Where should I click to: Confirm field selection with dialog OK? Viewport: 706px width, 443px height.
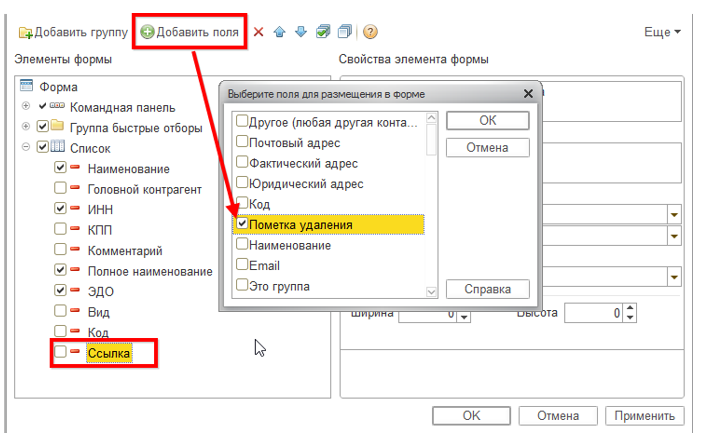(488, 121)
